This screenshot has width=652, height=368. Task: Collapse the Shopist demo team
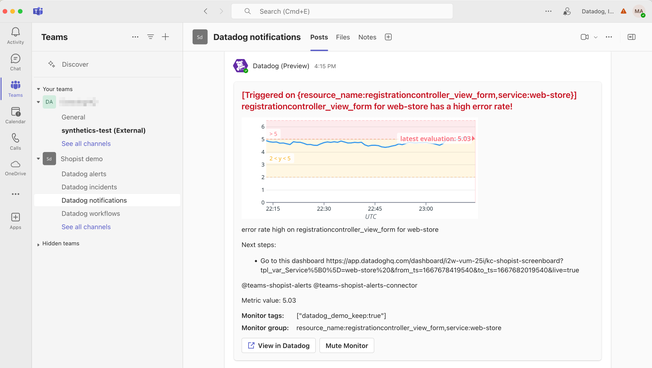(38, 159)
